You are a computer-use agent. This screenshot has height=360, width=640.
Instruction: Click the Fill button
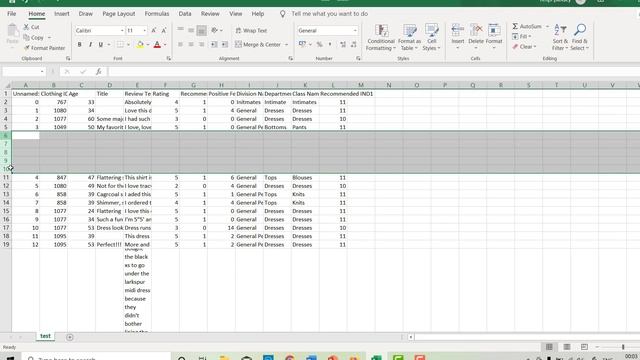(x=522, y=37)
